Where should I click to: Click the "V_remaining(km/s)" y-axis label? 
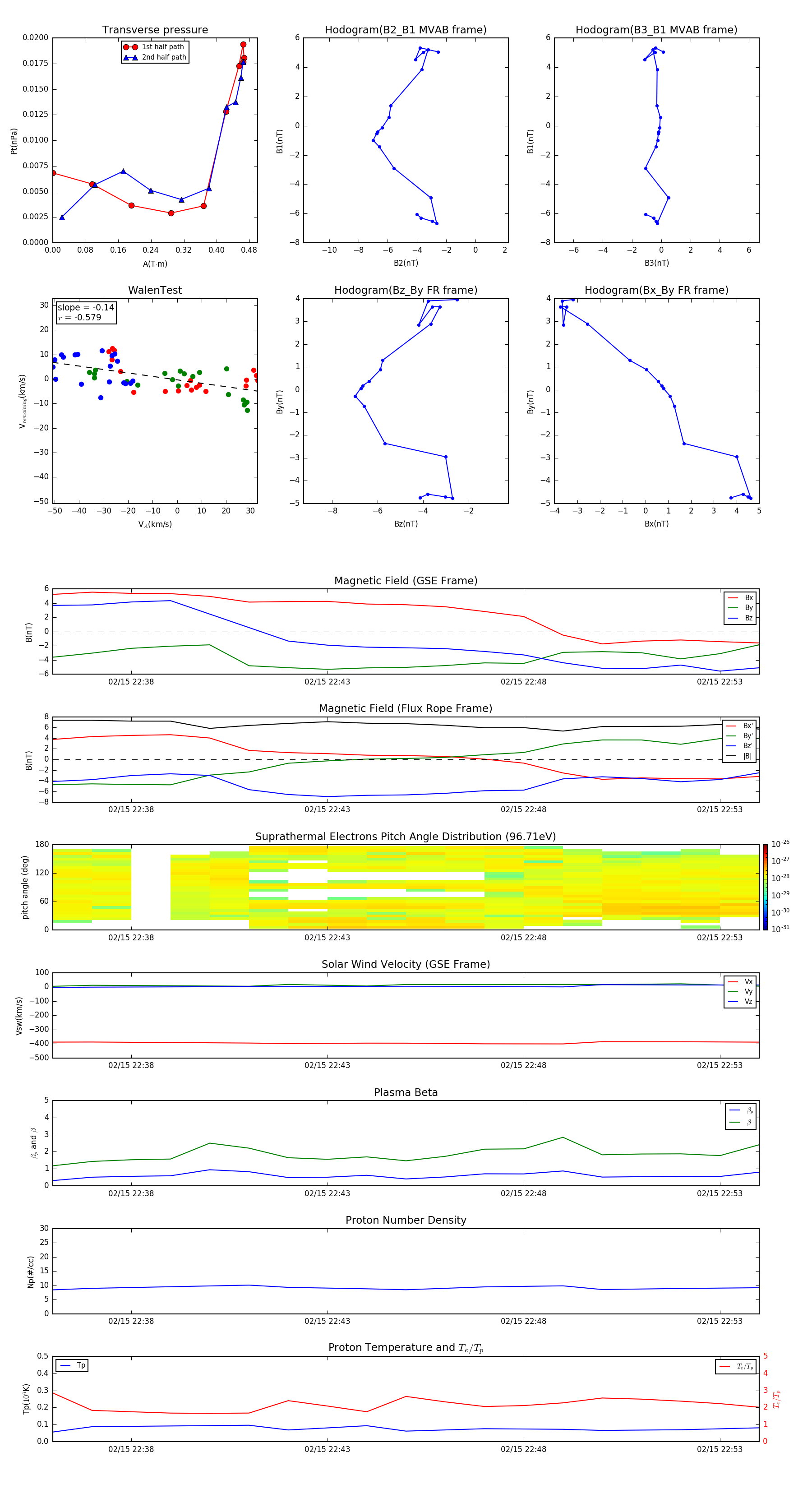click(22, 401)
